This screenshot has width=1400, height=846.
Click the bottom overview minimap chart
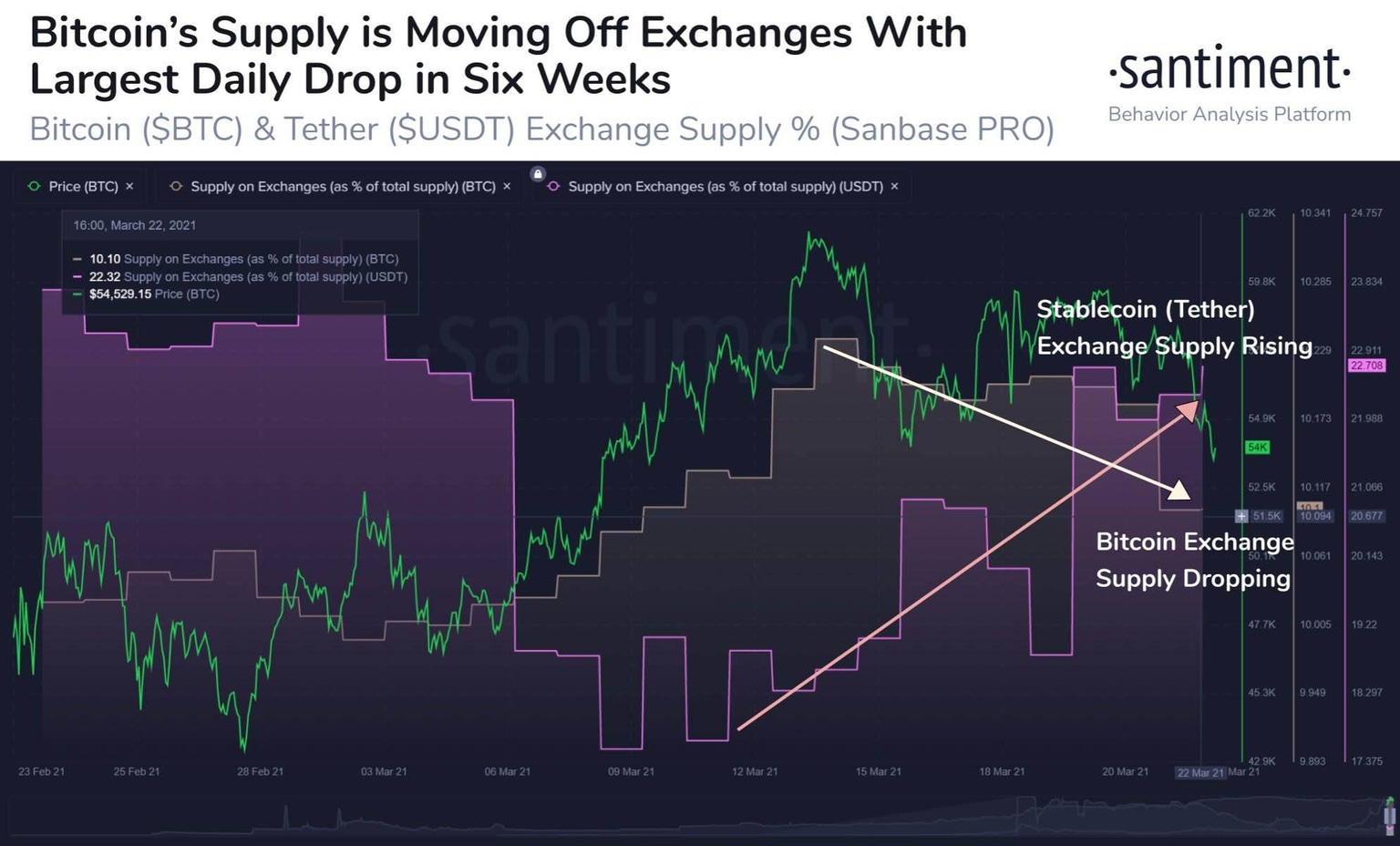click(x=693, y=816)
